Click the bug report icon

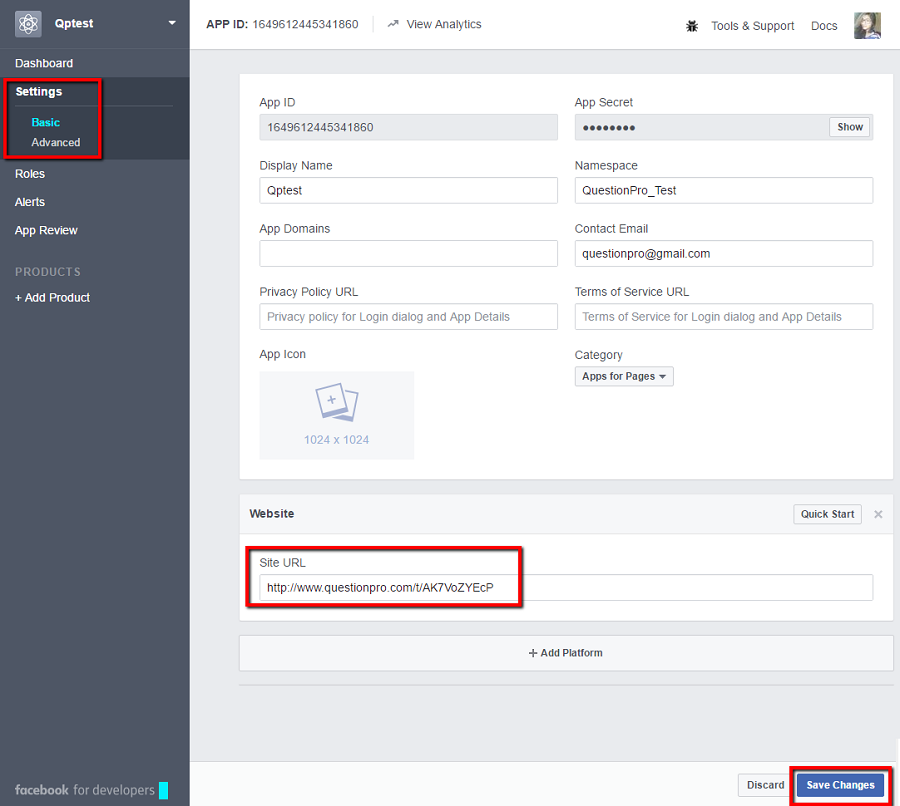click(x=692, y=26)
